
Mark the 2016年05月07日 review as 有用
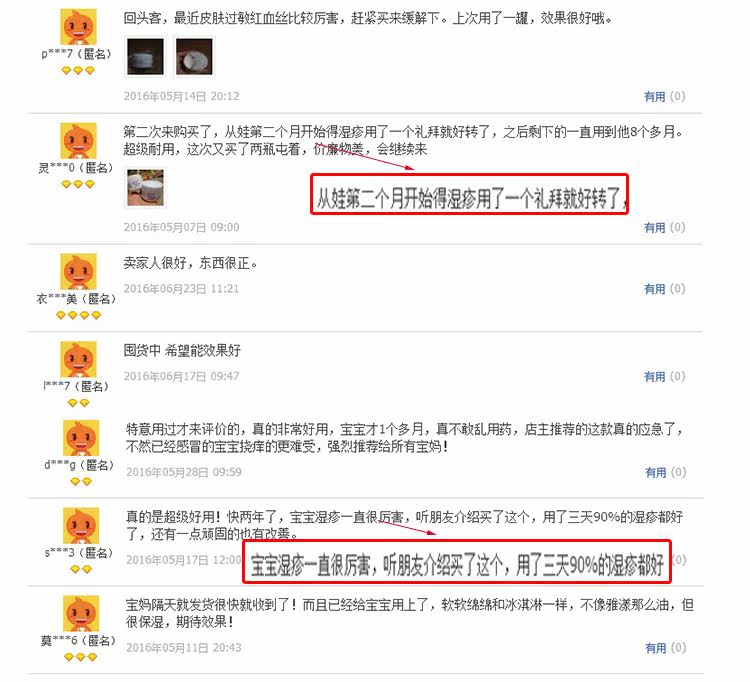pos(654,228)
